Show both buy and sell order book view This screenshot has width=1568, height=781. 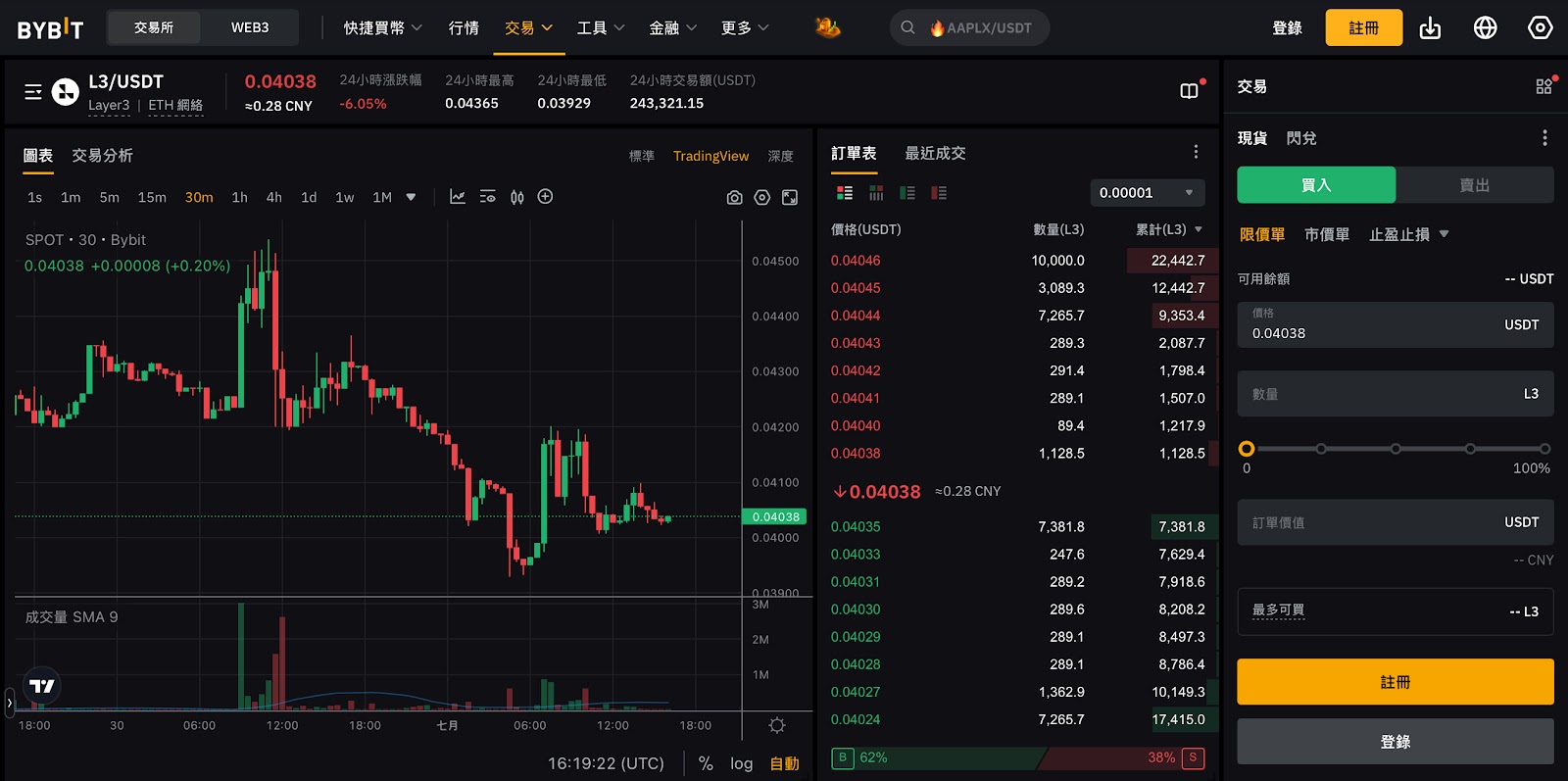(845, 193)
